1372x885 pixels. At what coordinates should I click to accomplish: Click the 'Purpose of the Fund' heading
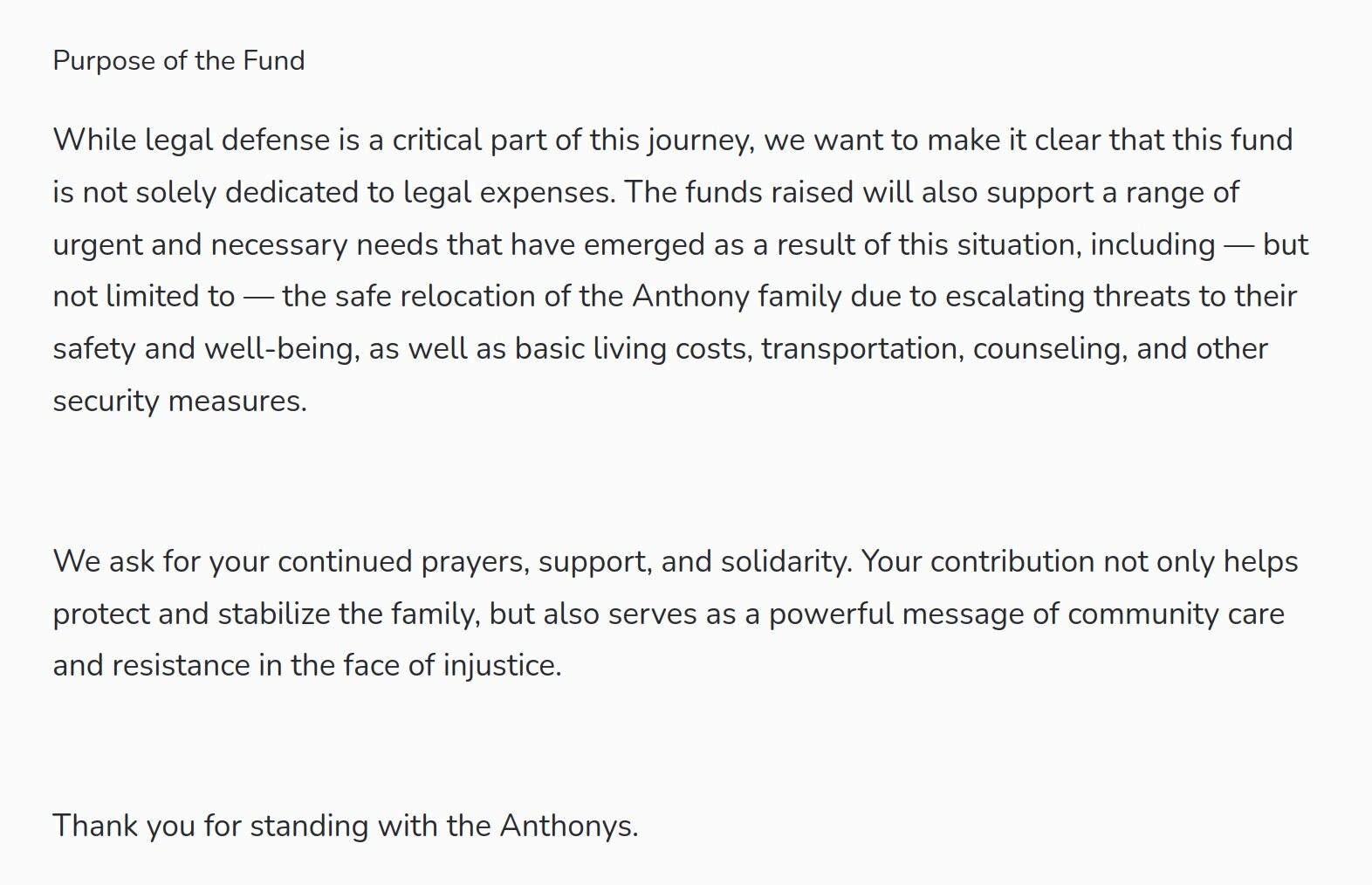coord(179,61)
